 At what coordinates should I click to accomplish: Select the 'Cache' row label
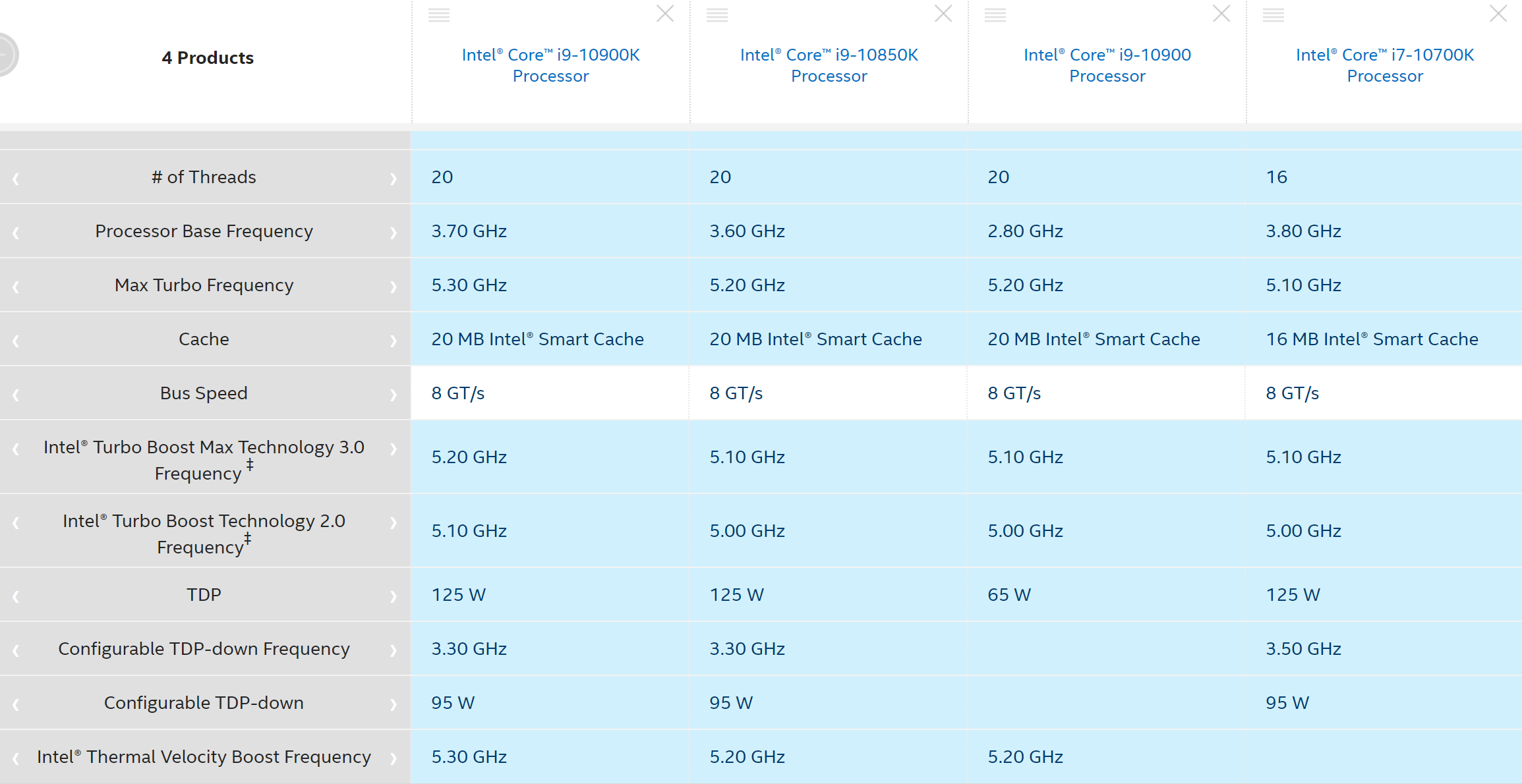click(204, 339)
